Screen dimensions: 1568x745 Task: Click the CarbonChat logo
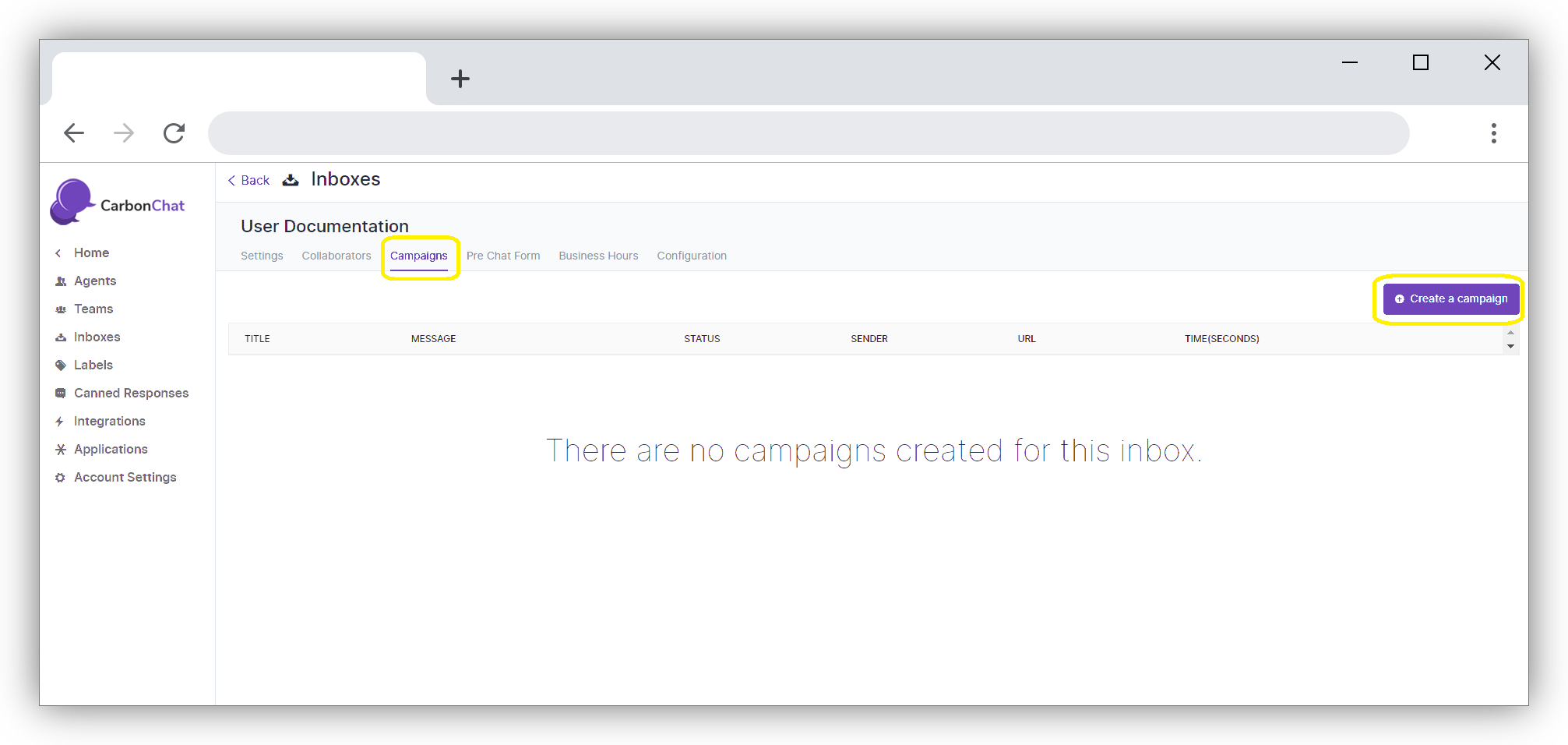click(x=118, y=203)
